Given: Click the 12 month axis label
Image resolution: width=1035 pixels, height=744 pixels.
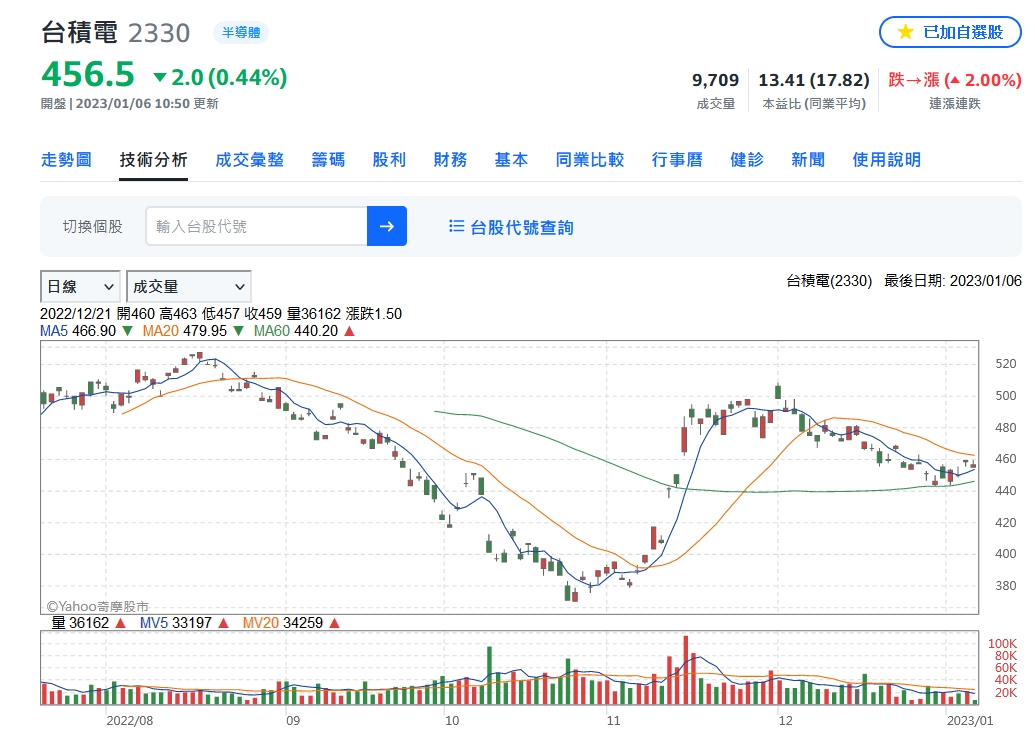Looking at the screenshot, I should 785,720.
